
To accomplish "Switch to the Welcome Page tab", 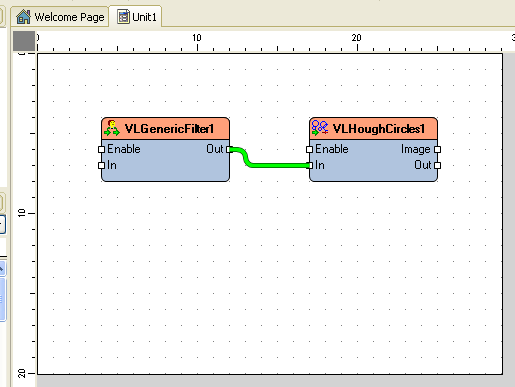I will (x=60, y=17).
